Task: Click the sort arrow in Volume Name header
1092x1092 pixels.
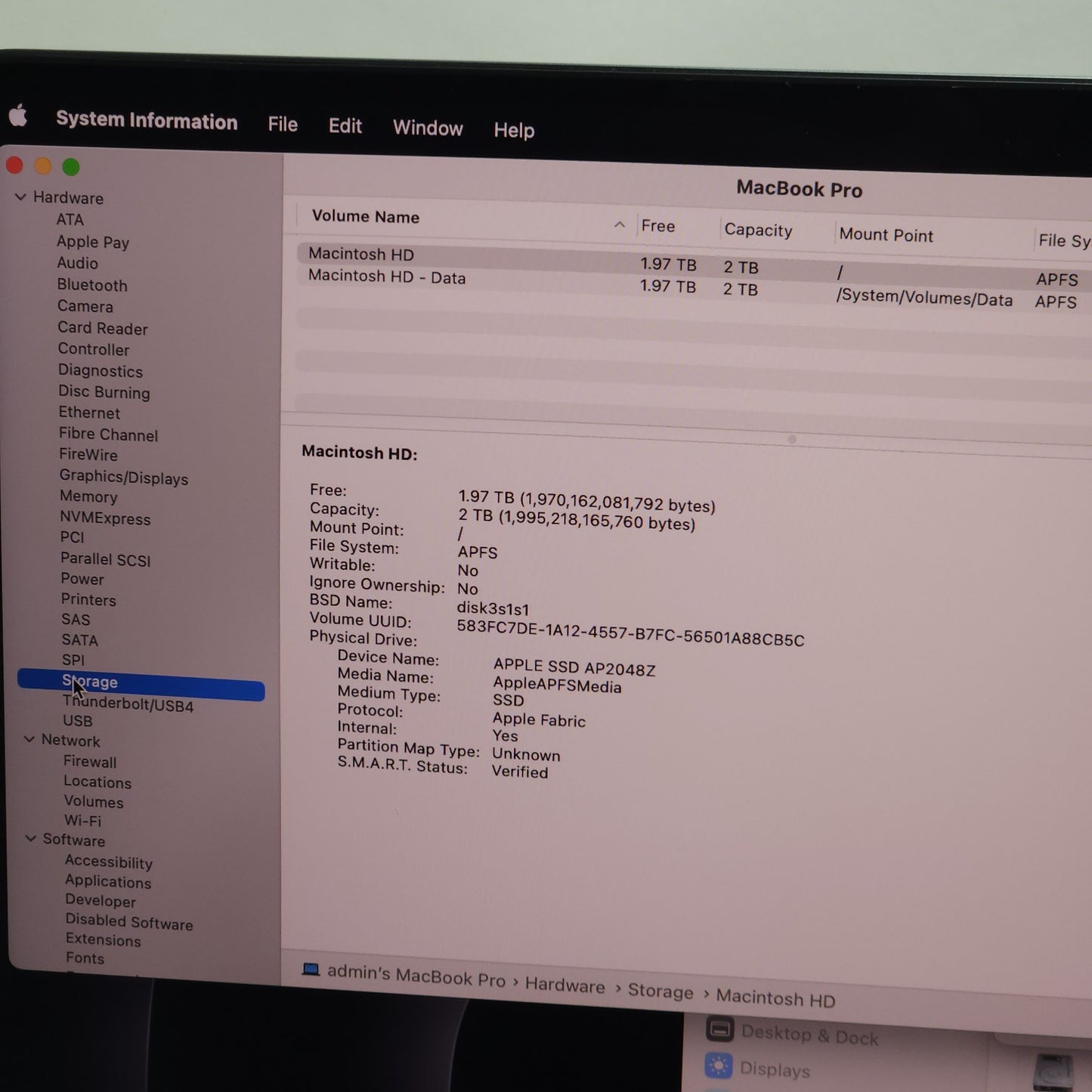Action: 620,224
